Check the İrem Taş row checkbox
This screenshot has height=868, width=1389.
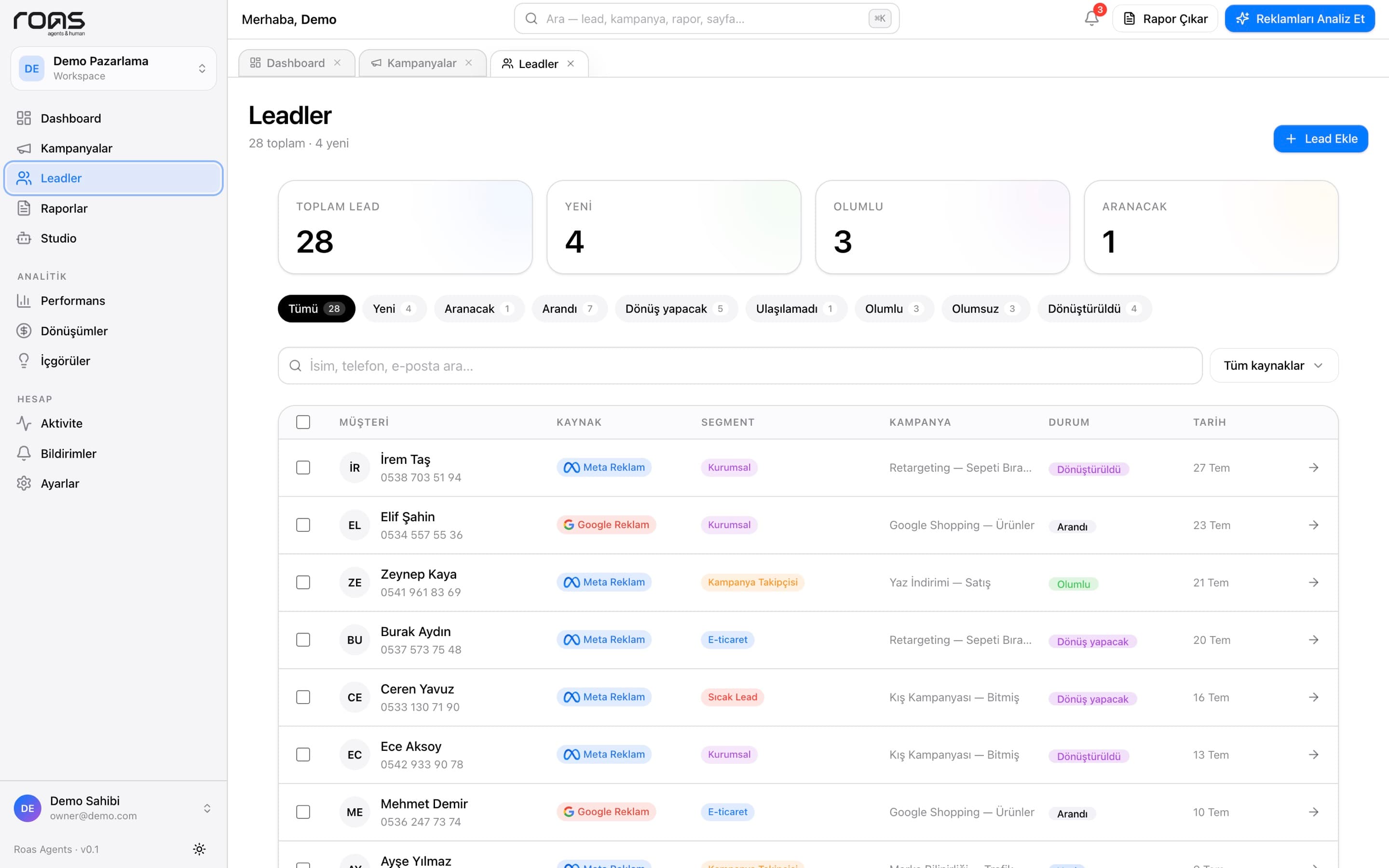pos(303,468)
